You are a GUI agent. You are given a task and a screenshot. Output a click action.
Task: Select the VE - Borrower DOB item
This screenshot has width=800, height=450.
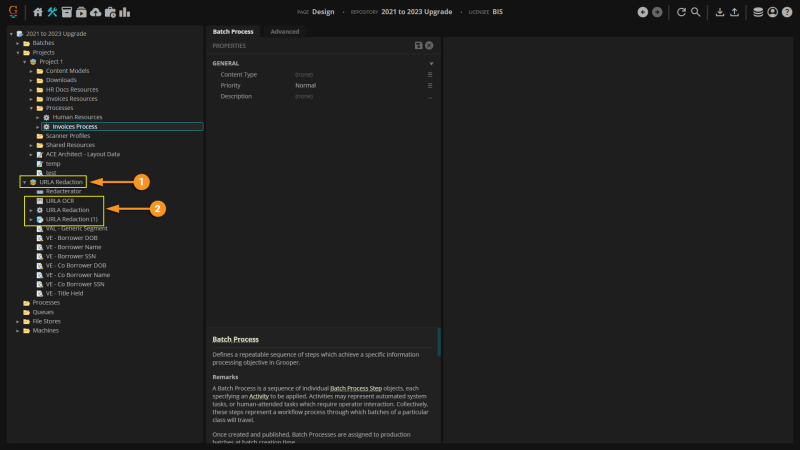(x=71, y=238)
